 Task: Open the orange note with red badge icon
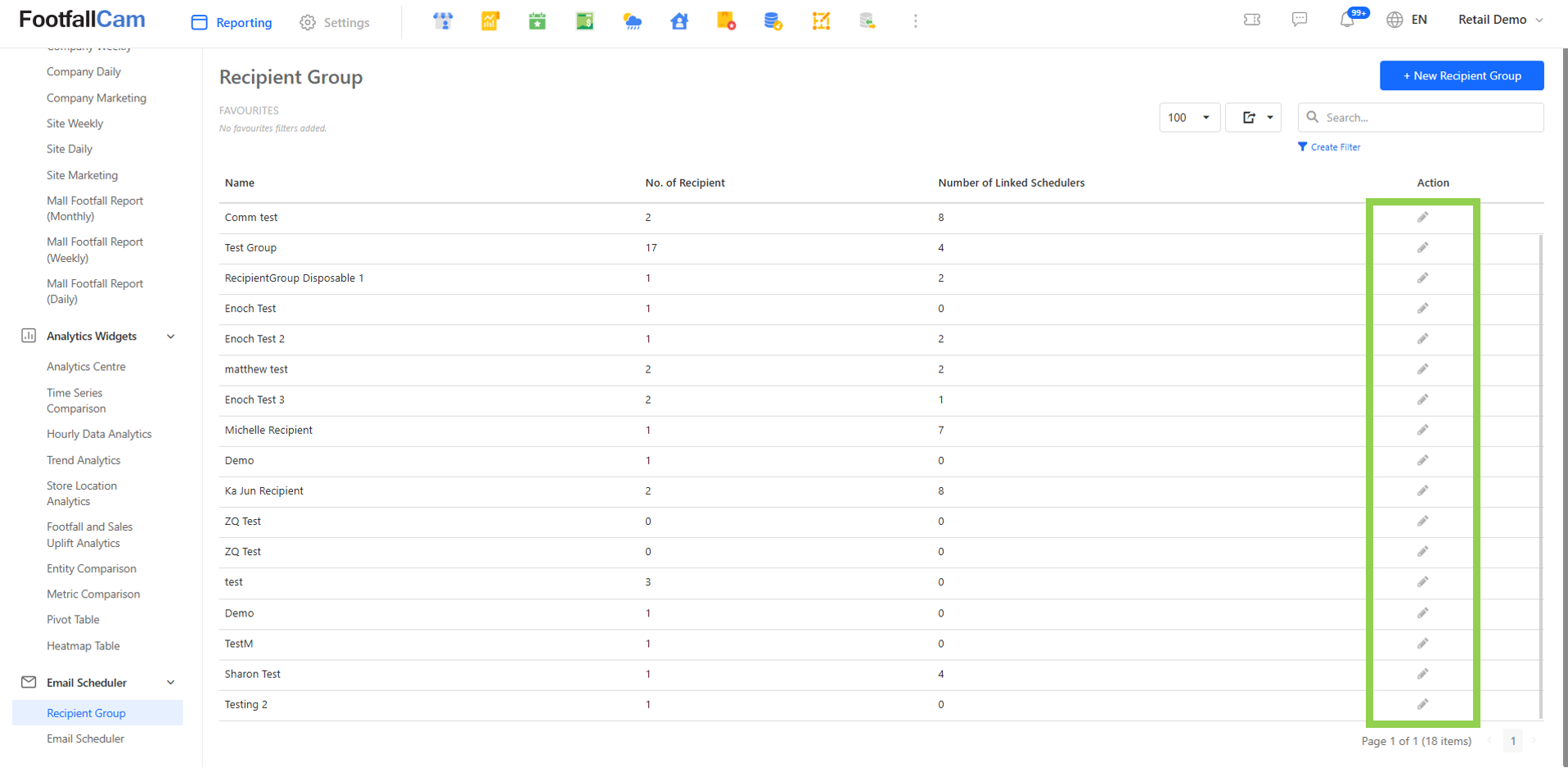726,21
